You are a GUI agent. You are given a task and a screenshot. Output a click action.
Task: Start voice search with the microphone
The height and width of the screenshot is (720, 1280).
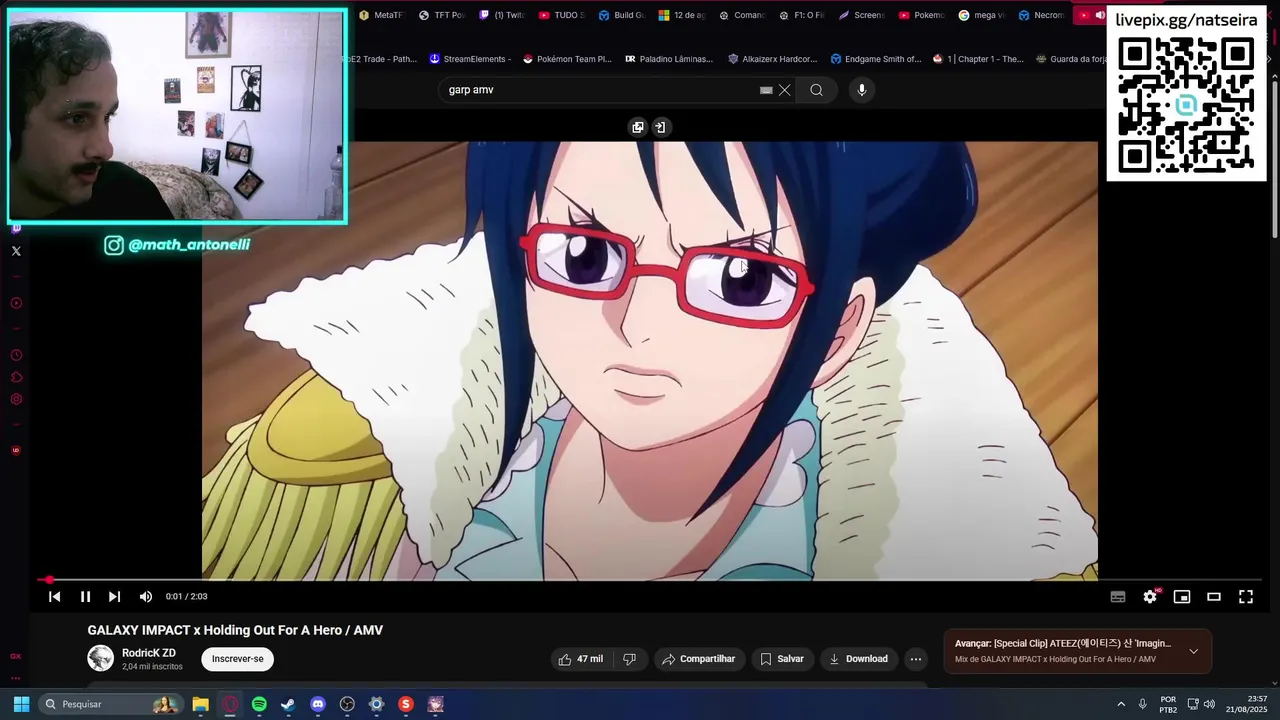[x=862, y=90]
